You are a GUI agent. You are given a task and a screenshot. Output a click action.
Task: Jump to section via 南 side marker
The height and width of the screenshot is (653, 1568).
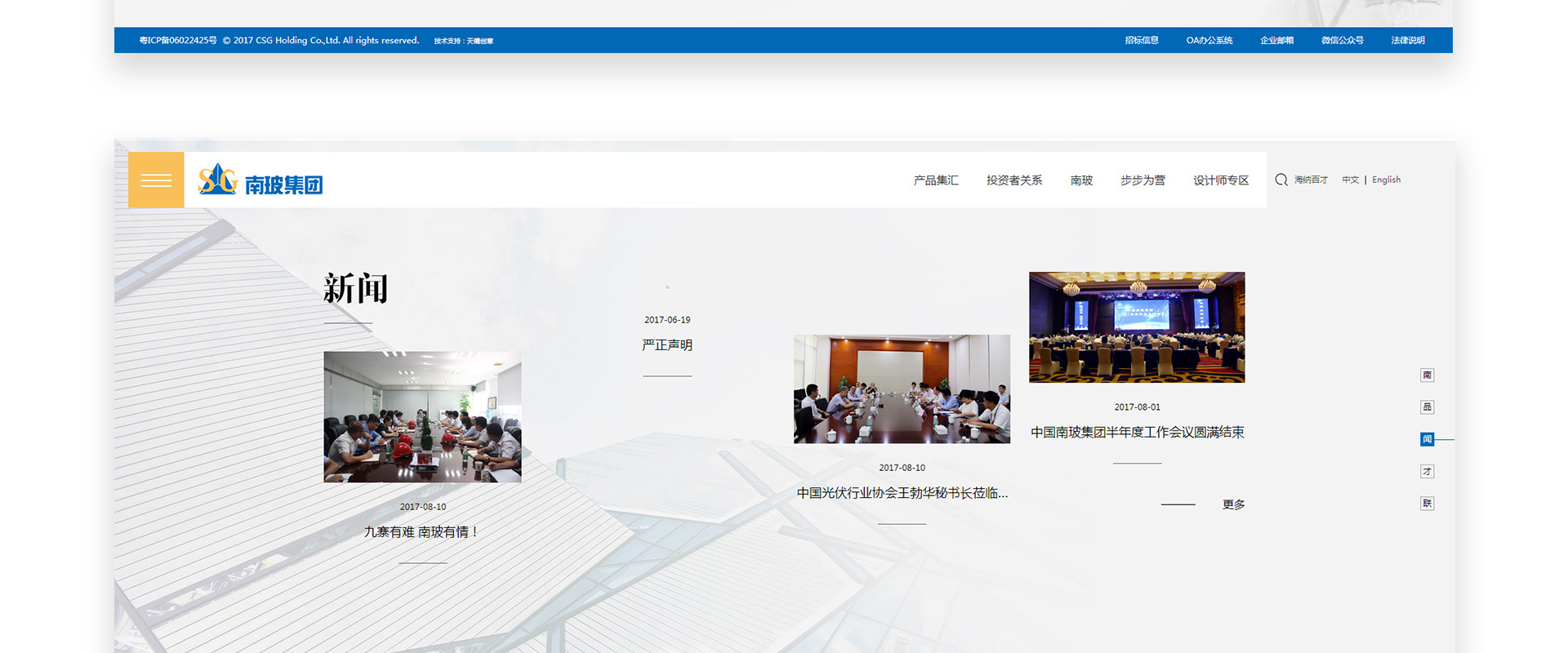[x=1427, y=375]
